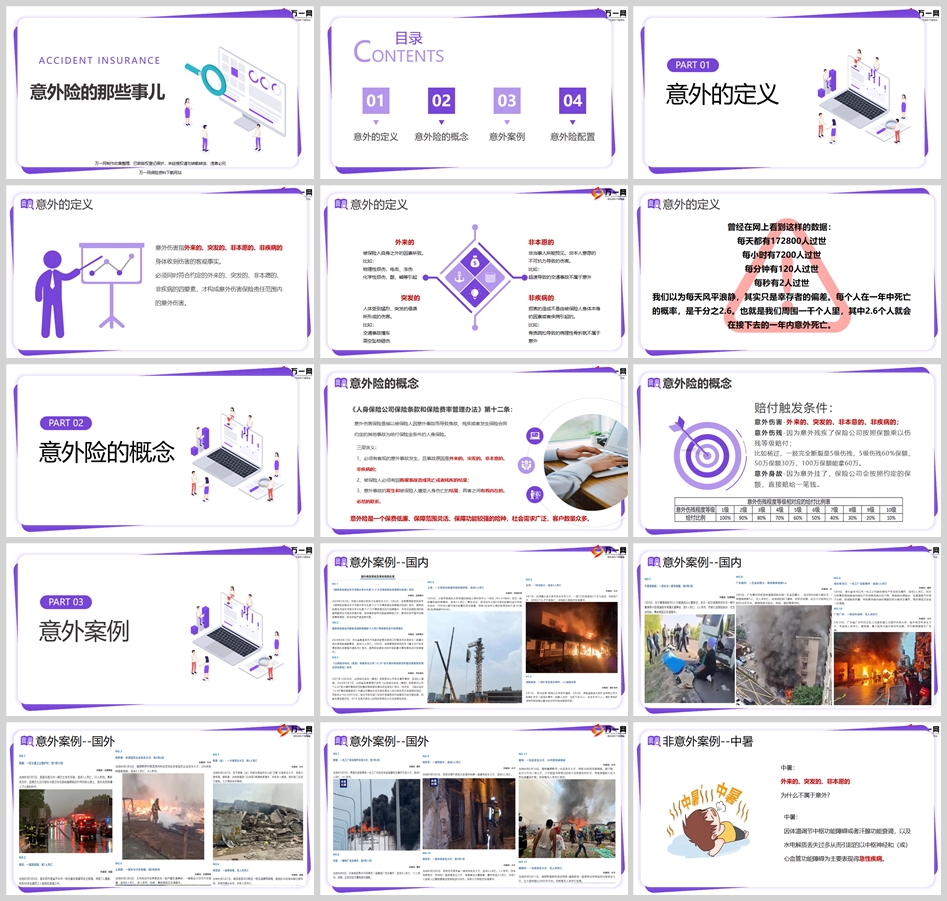Viewport: 947px width, 901px height.
Task: Open the 意外险的那些事儿 title slide
Action: pyautogui.click(x=158, y=91)
